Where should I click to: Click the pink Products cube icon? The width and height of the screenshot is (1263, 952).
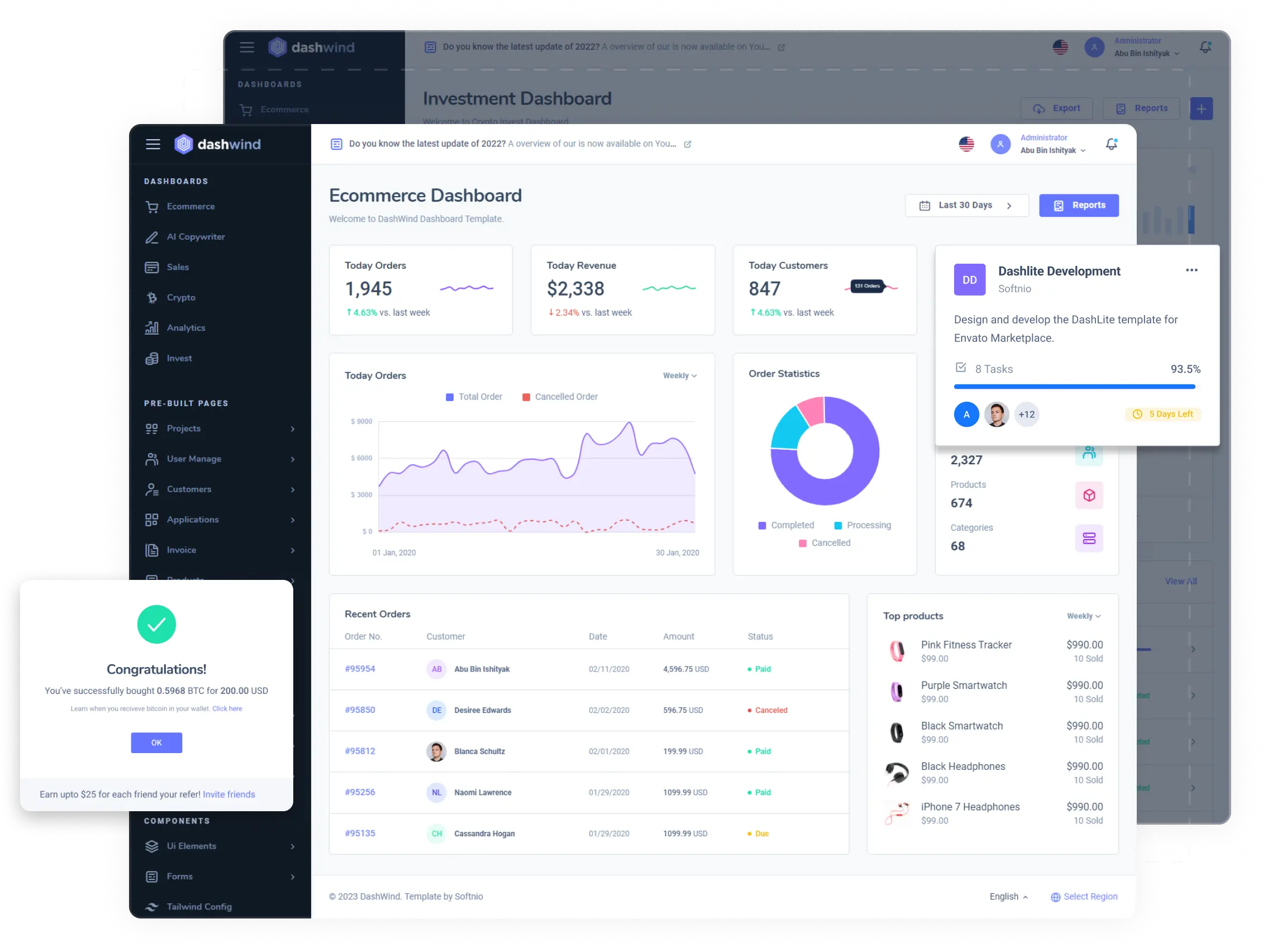(x=1089, y=495)
